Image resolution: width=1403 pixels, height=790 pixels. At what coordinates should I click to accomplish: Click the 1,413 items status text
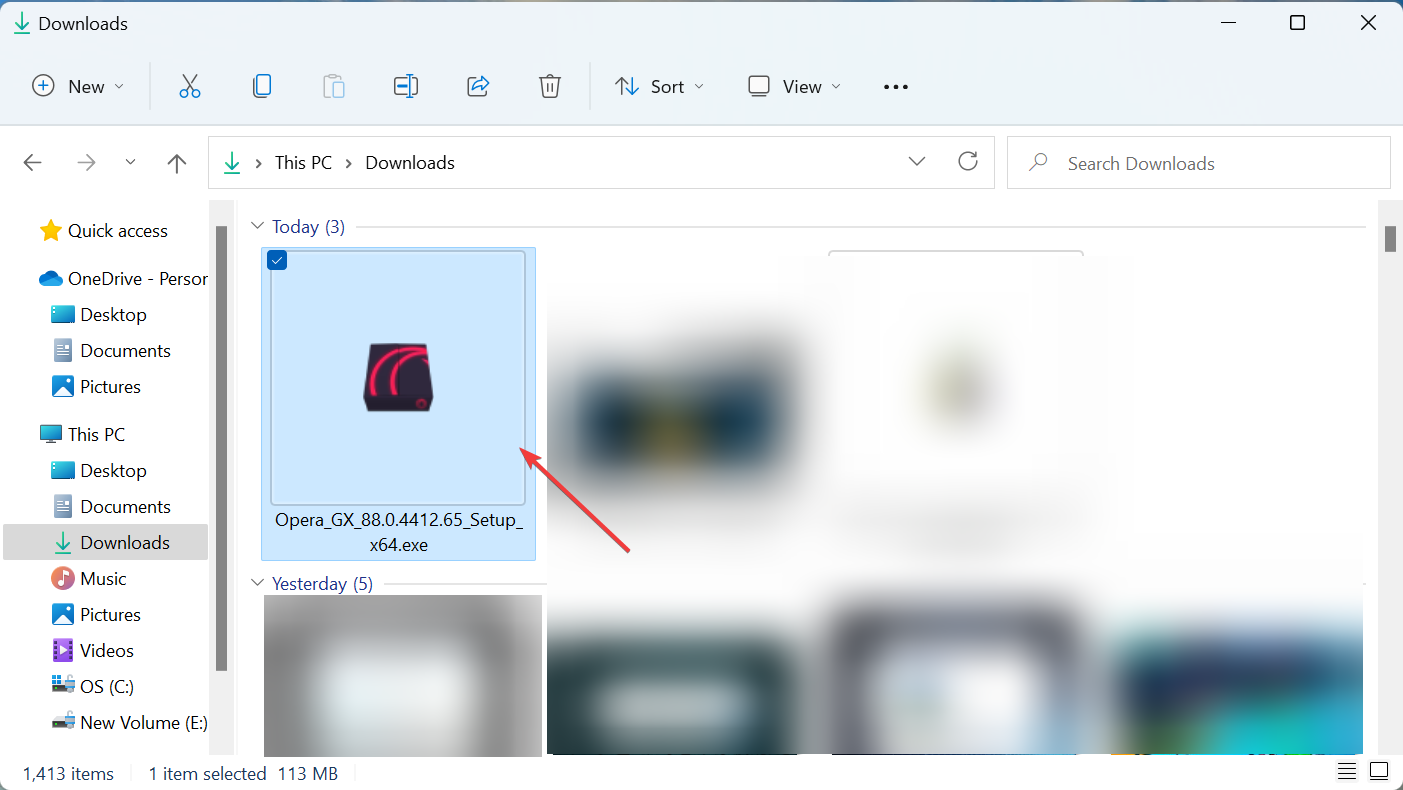68,773
